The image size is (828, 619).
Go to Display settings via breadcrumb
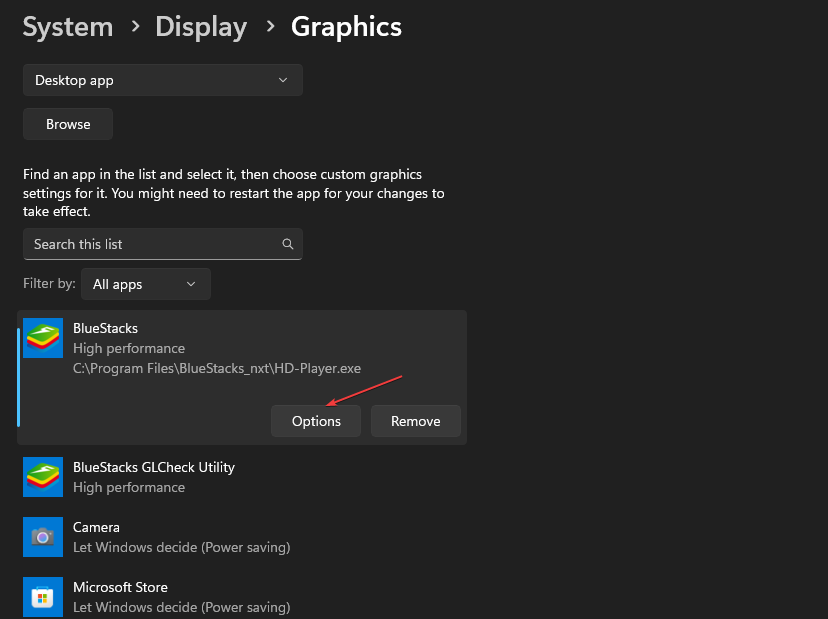click(200, 26)
